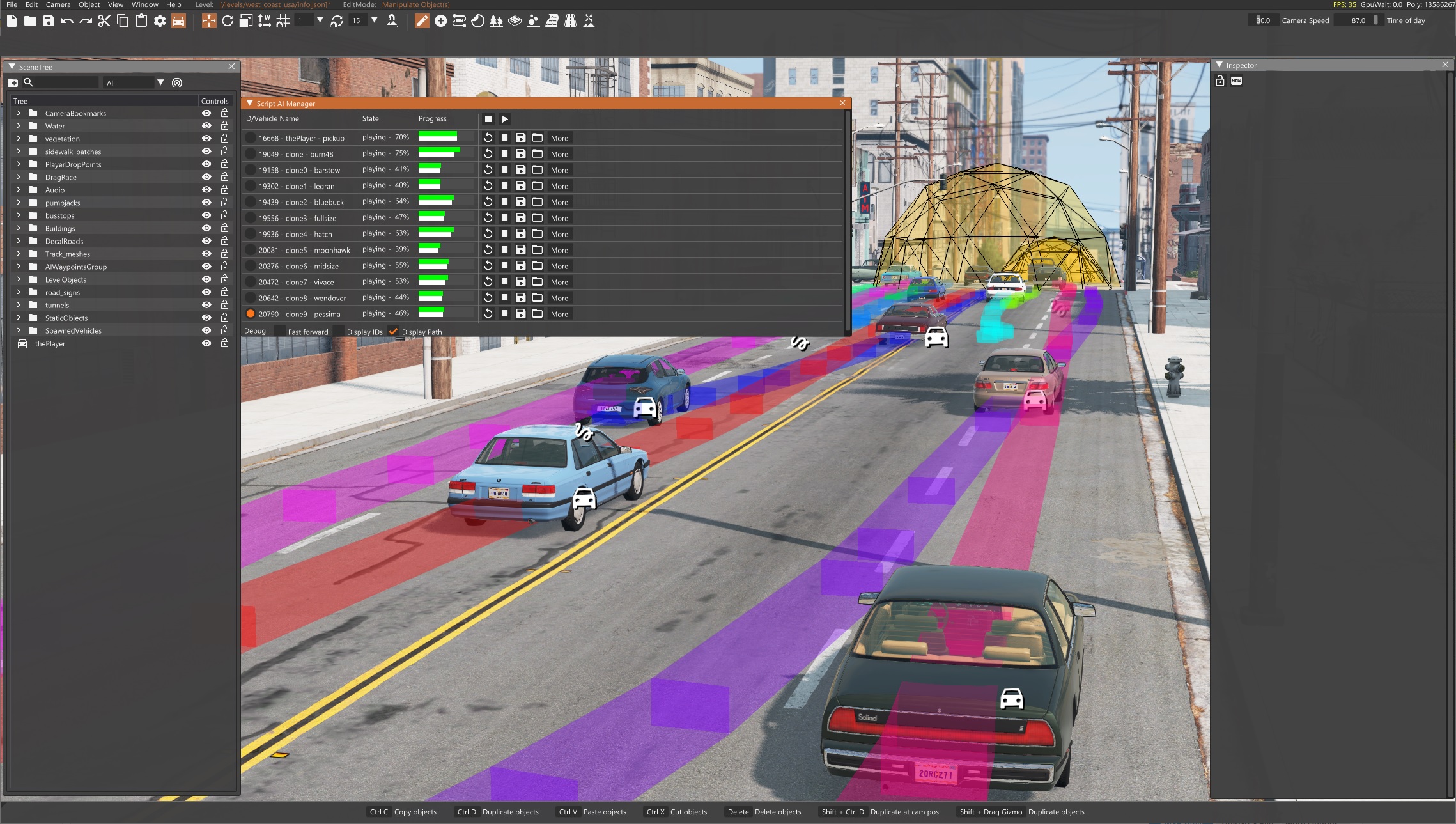1456x824 pixels.
Task: Open the Camera menu
Action: pyautogui.click(x=58, y=4)
